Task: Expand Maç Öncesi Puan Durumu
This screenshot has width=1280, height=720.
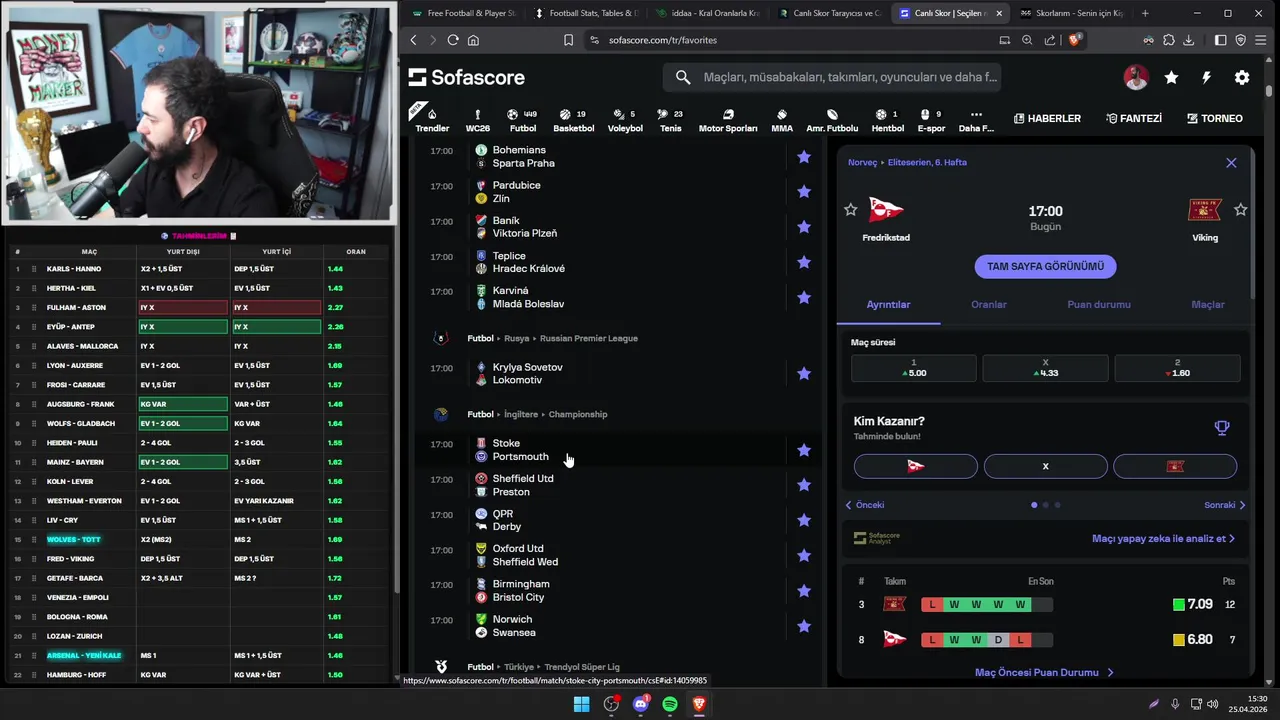Action: click(1044, 673)
